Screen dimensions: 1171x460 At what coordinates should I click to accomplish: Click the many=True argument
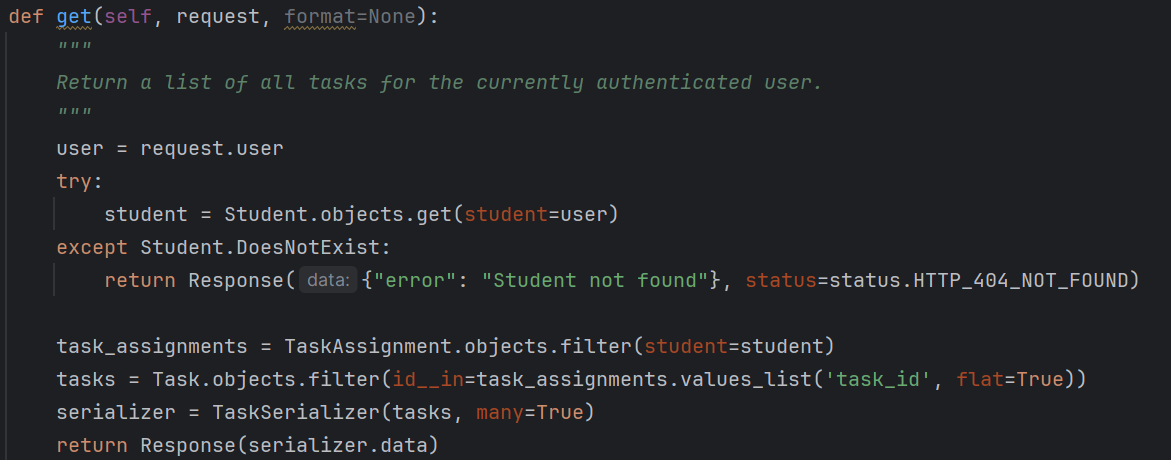point(529,412)
